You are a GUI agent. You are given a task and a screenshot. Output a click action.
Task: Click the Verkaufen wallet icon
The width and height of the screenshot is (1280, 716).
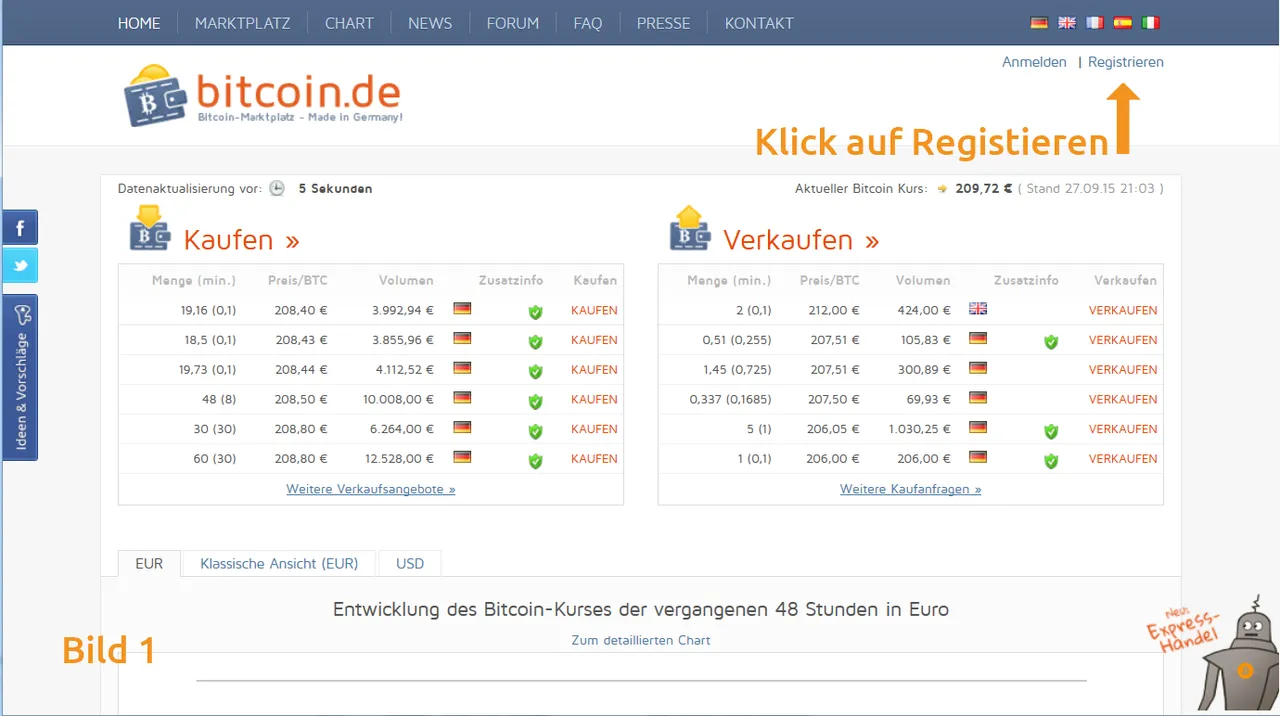(690, 229)
